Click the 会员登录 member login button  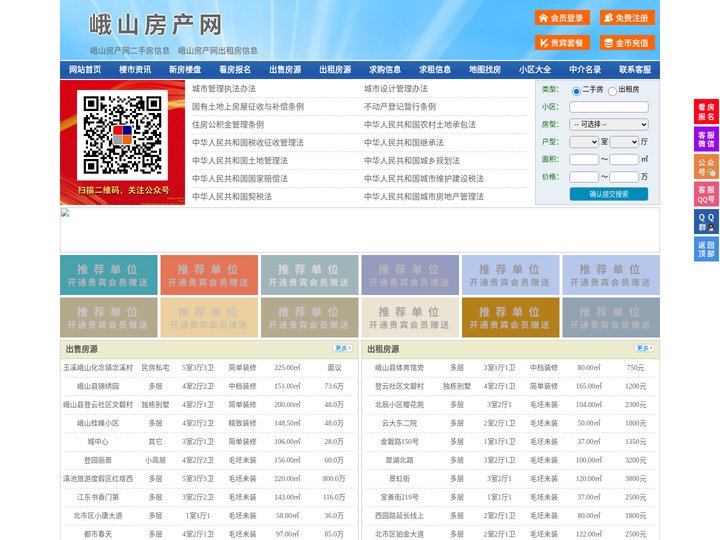pyautogui.click(x=562, y=18)
